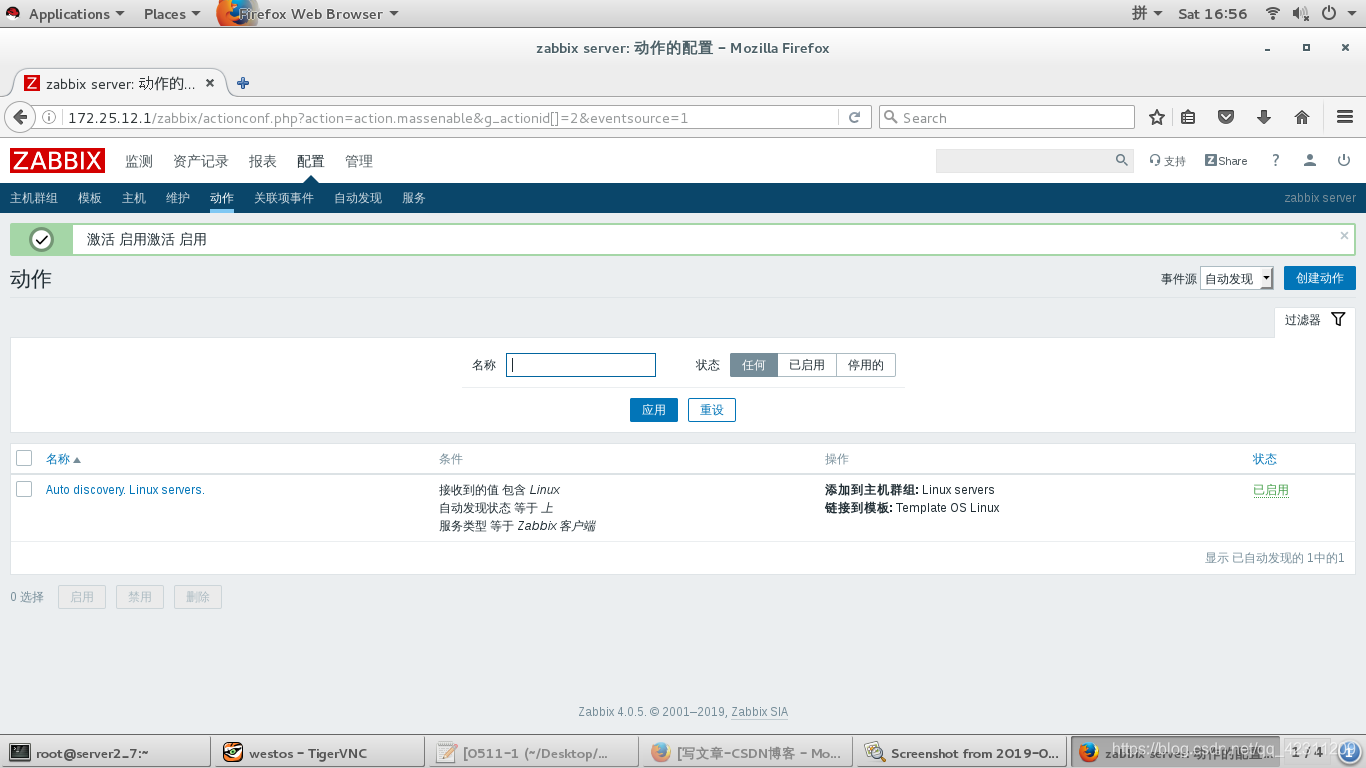Reload the page with the refresh icon
1366x768 pixels.
(855, 117)
